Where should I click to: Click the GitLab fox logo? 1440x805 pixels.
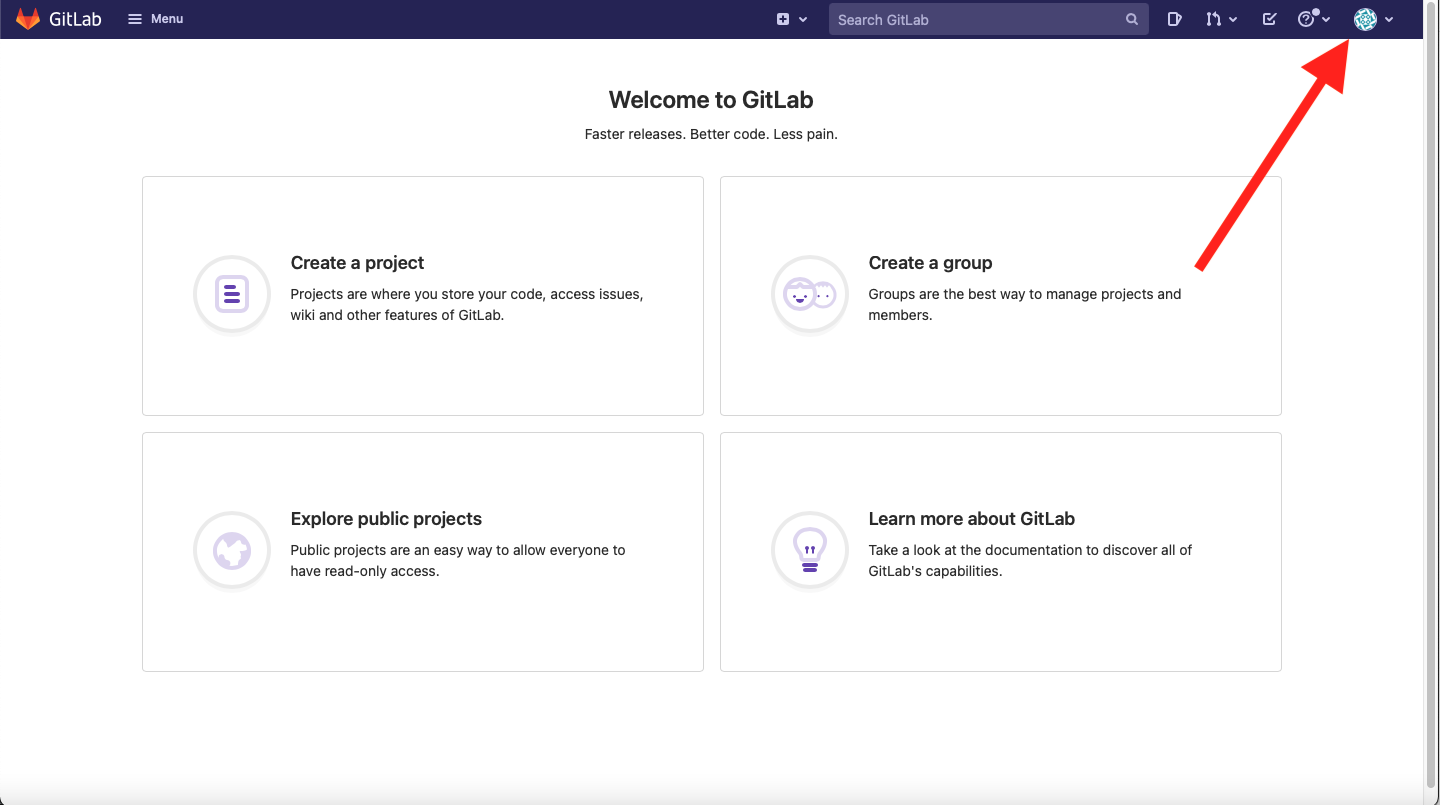tap(28, 19)
